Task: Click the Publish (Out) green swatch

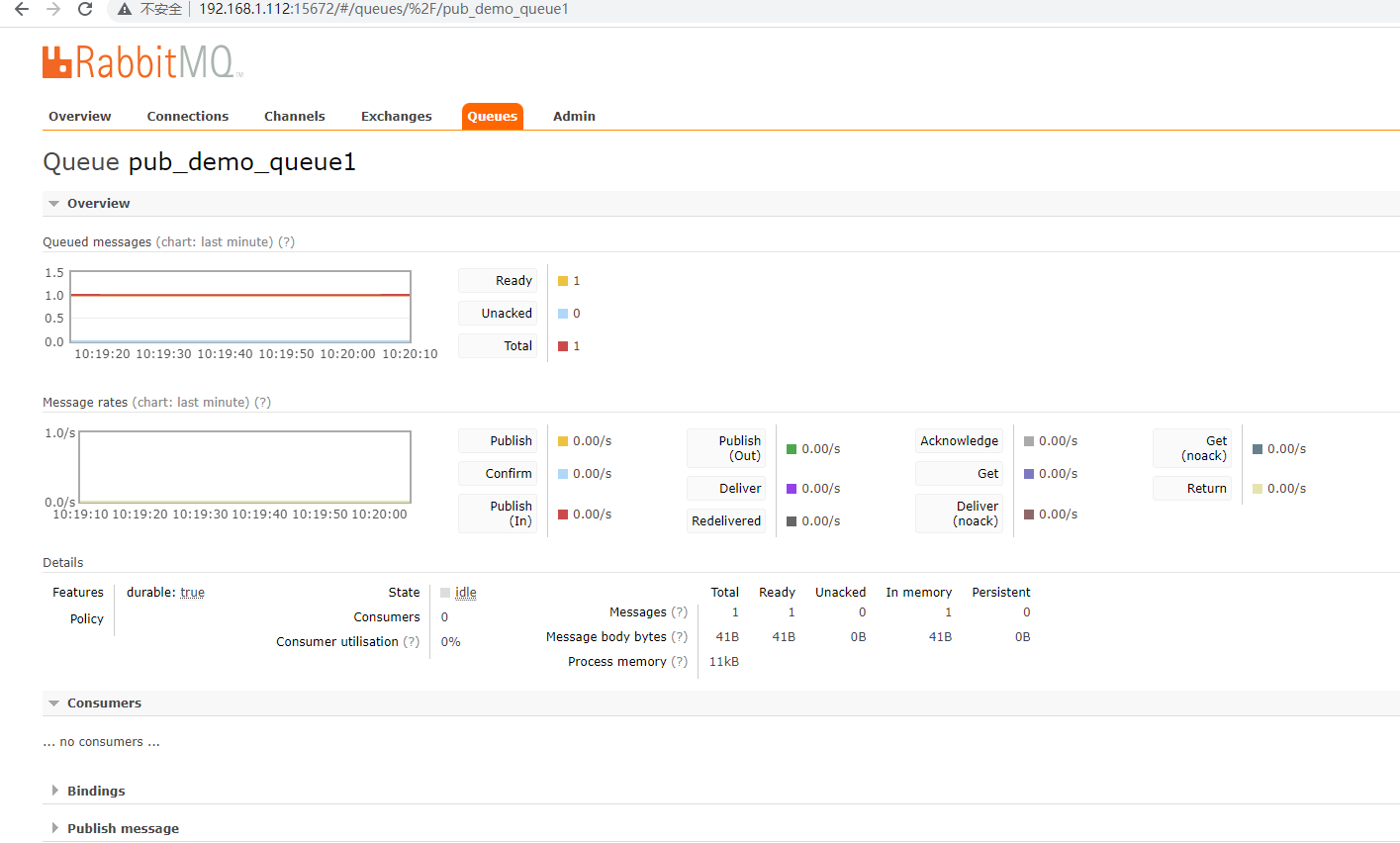Action: click(792, 449)
